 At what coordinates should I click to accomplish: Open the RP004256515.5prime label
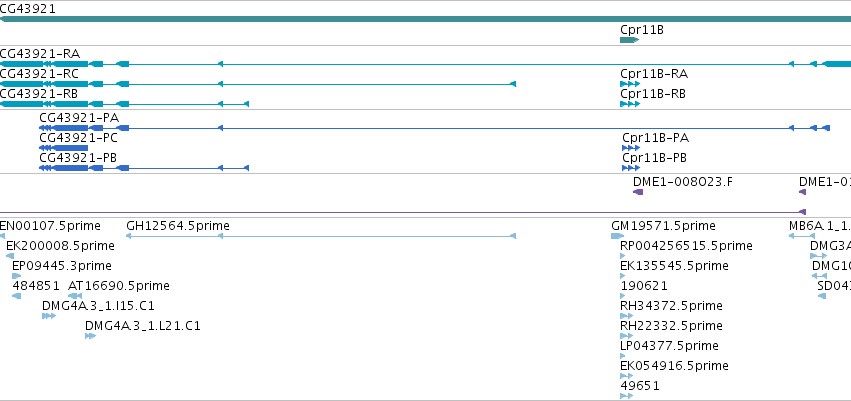[x=687, y=246]
